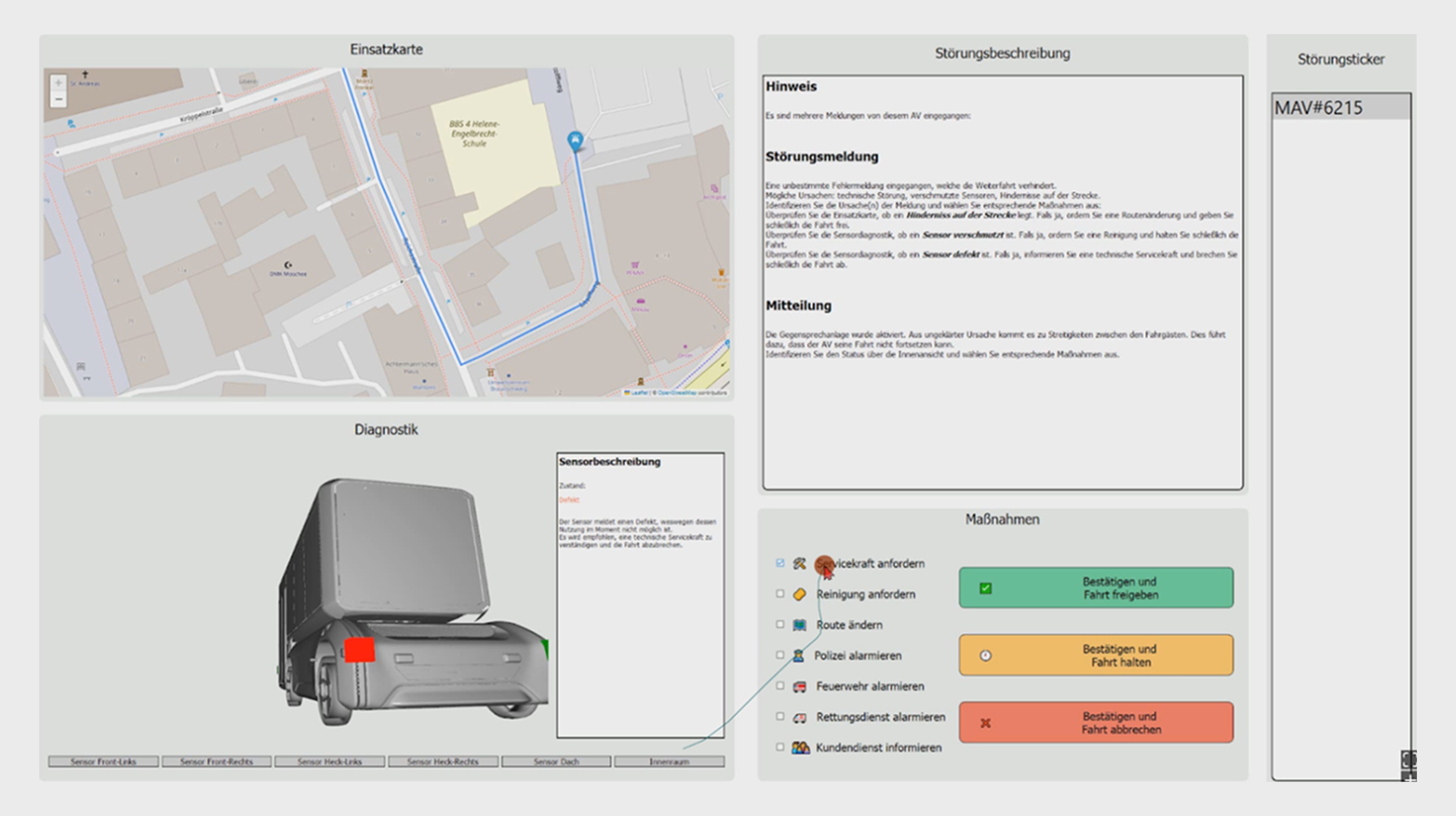Viewport: 1456px width, 816px height.
Task: Zoom in on the Einsatzkarte map
Action: pos(58,83)
